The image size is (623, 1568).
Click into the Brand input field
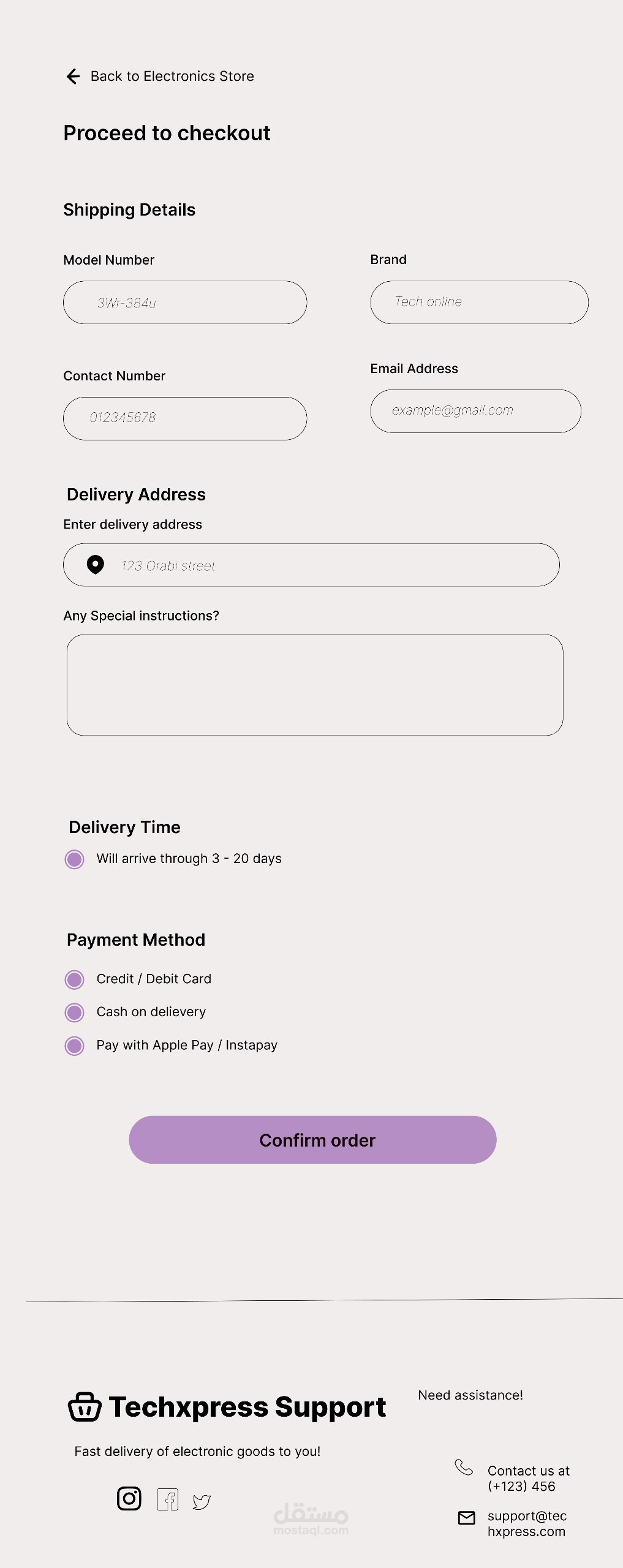tap(479, 303)
